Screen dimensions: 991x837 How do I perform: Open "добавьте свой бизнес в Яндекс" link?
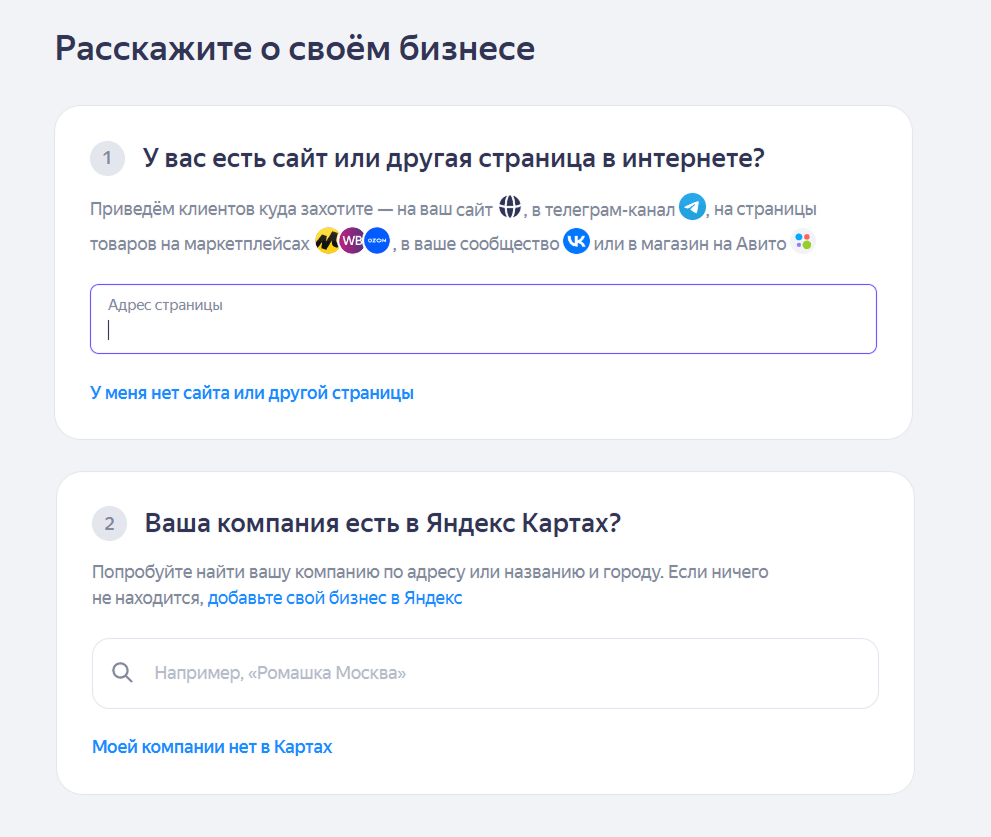coord(335,598)
